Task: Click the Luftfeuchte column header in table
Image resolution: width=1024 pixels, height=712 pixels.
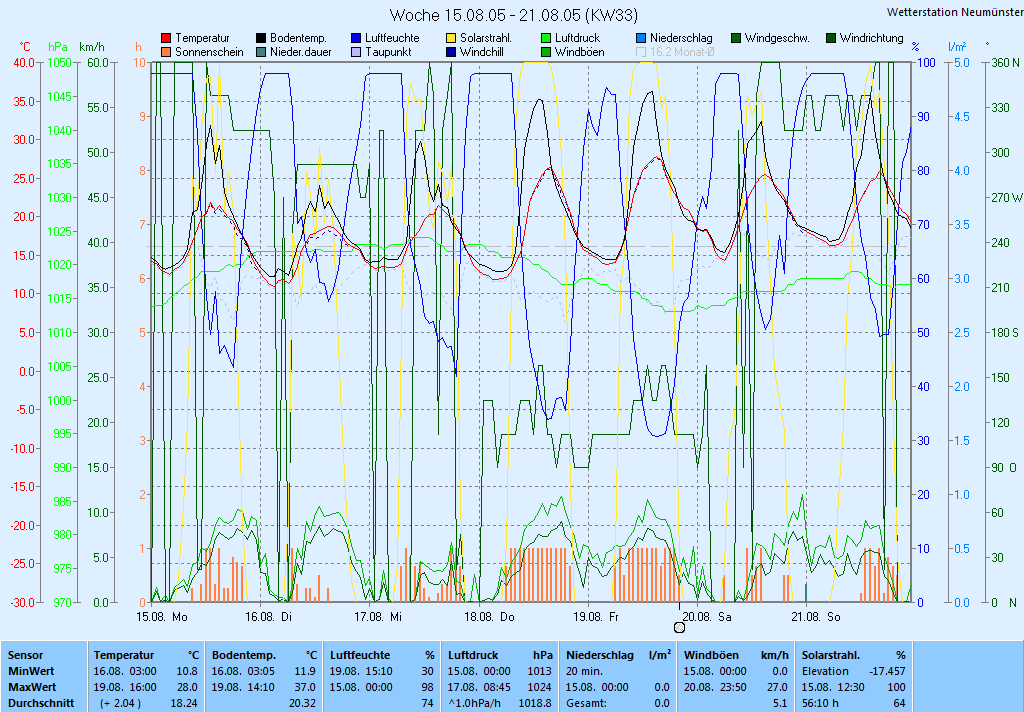Action: [360, 655]
